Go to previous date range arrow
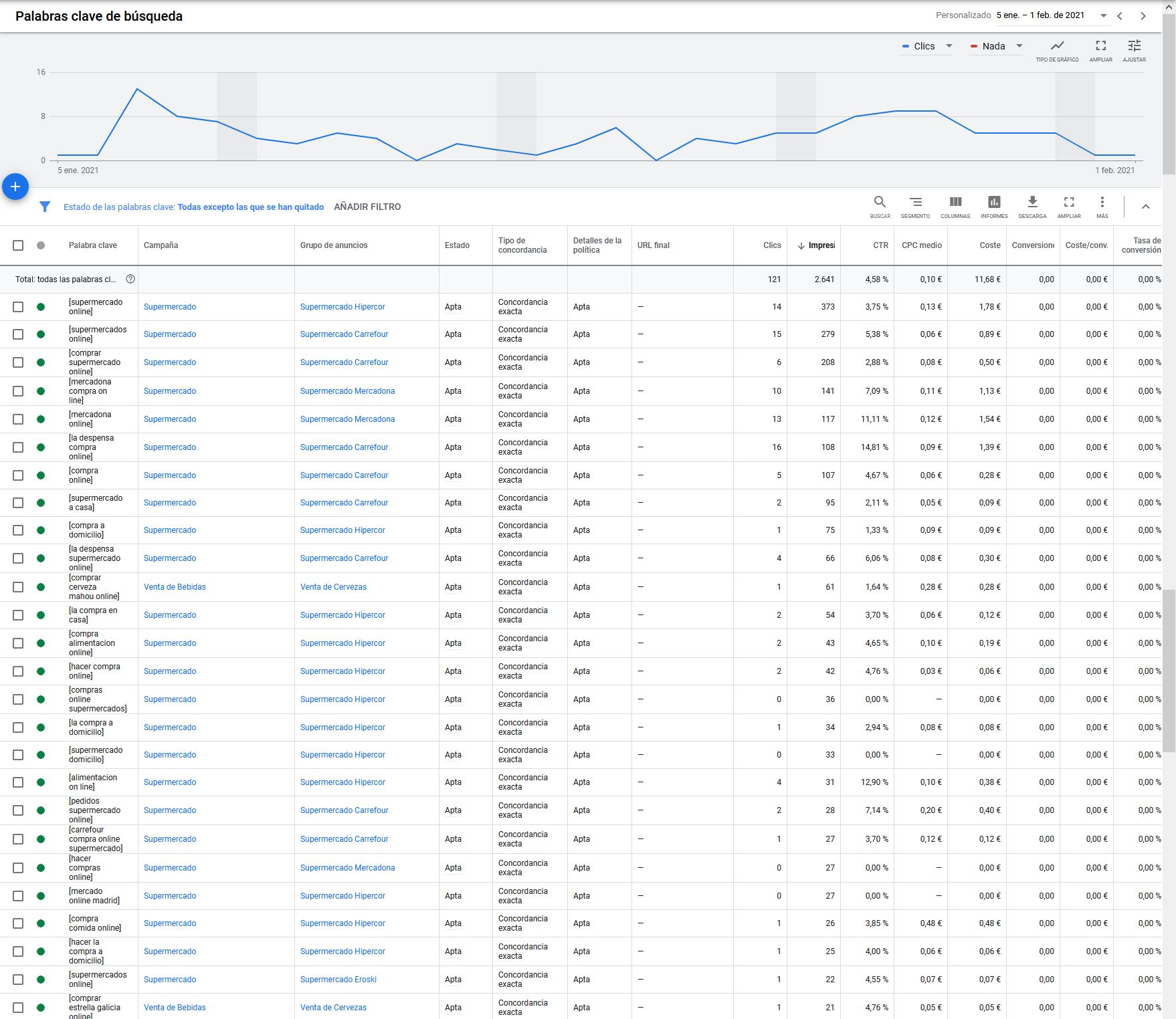 coord(1120,16)
